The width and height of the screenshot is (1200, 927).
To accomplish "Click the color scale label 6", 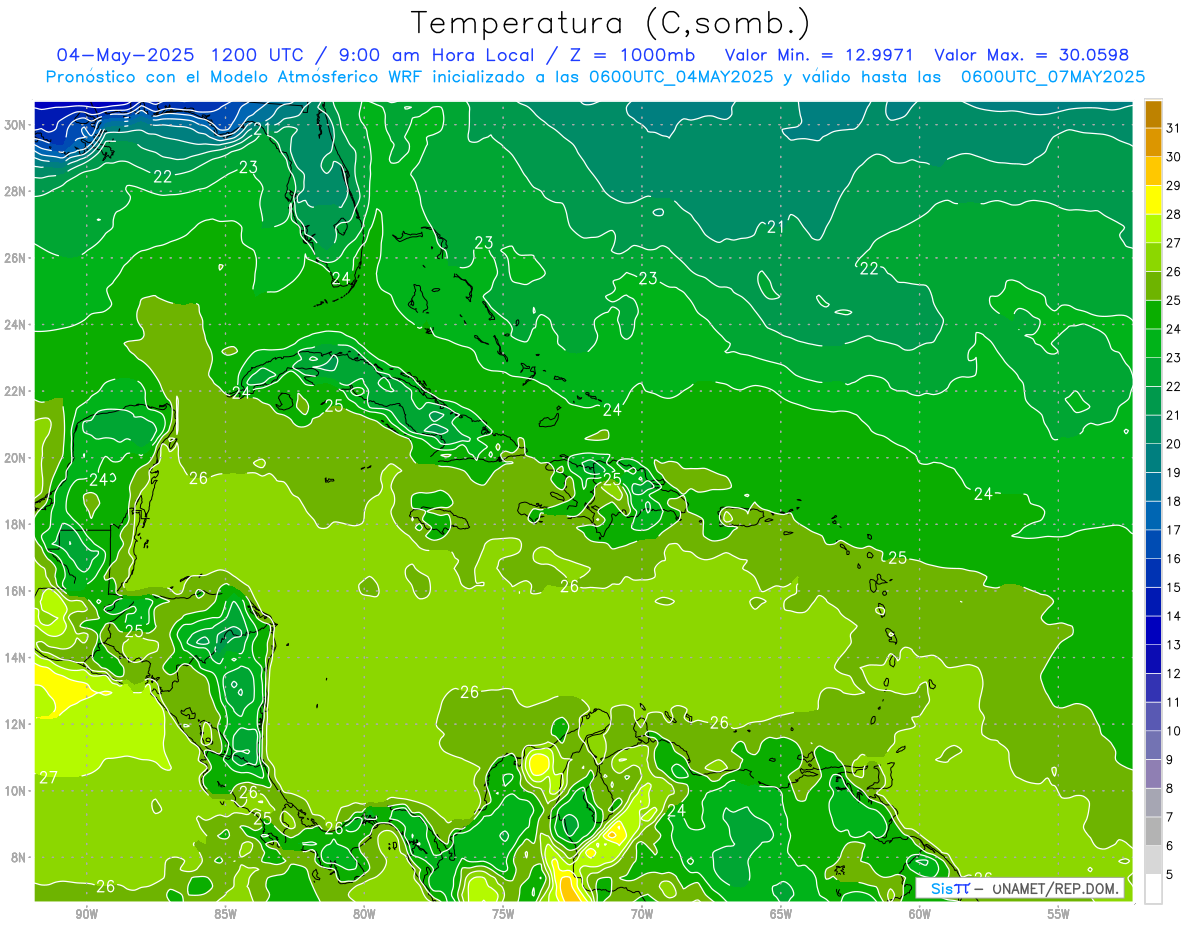I will point(1170,846).
